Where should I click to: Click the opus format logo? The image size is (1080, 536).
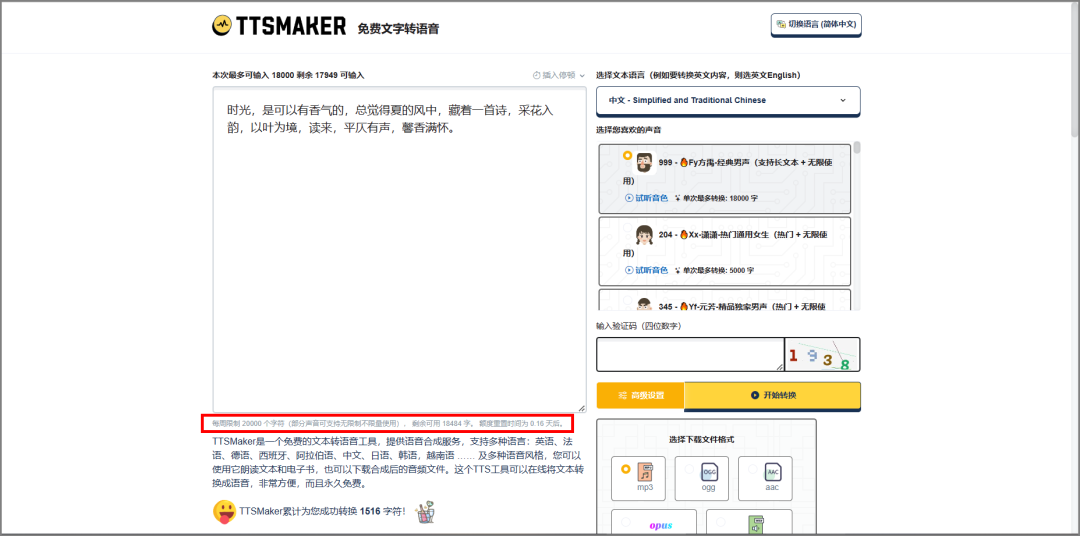click(x=661, y=525)
